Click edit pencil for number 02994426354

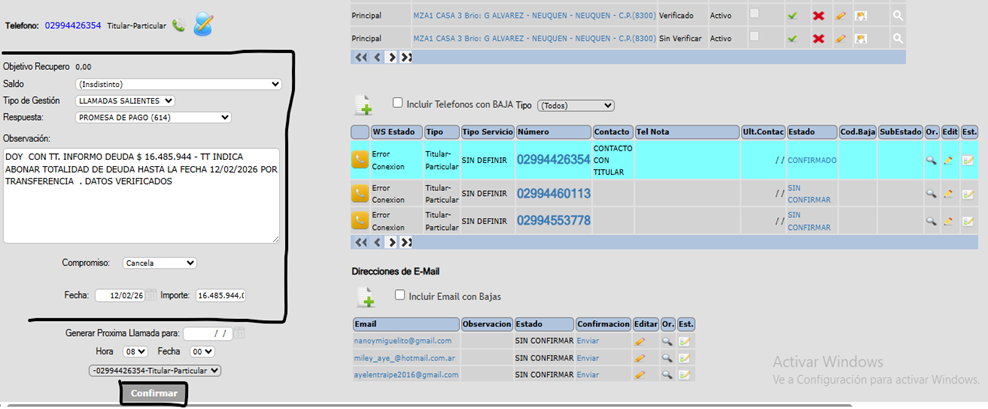click(x=947, y=160)
